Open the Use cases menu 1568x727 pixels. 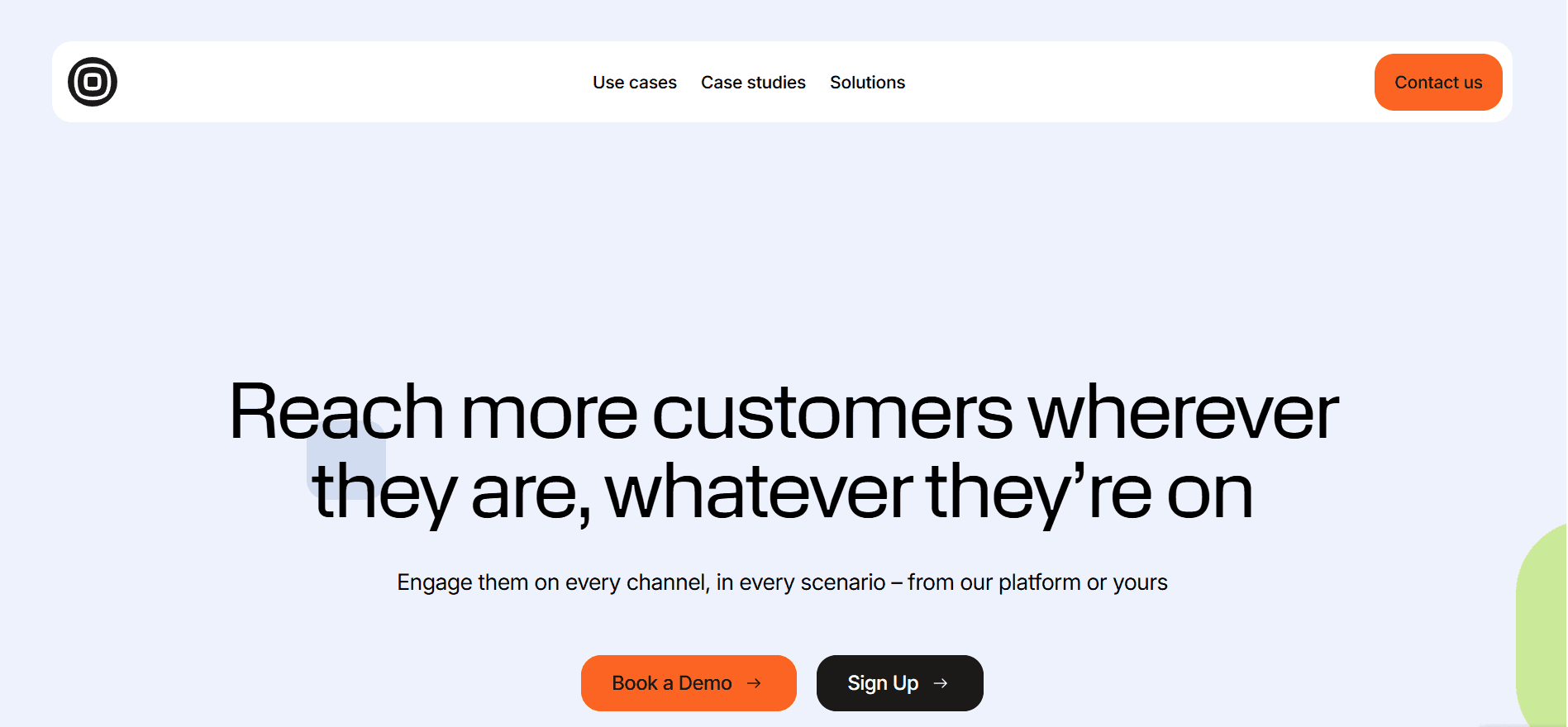click(x=635, y=83)
